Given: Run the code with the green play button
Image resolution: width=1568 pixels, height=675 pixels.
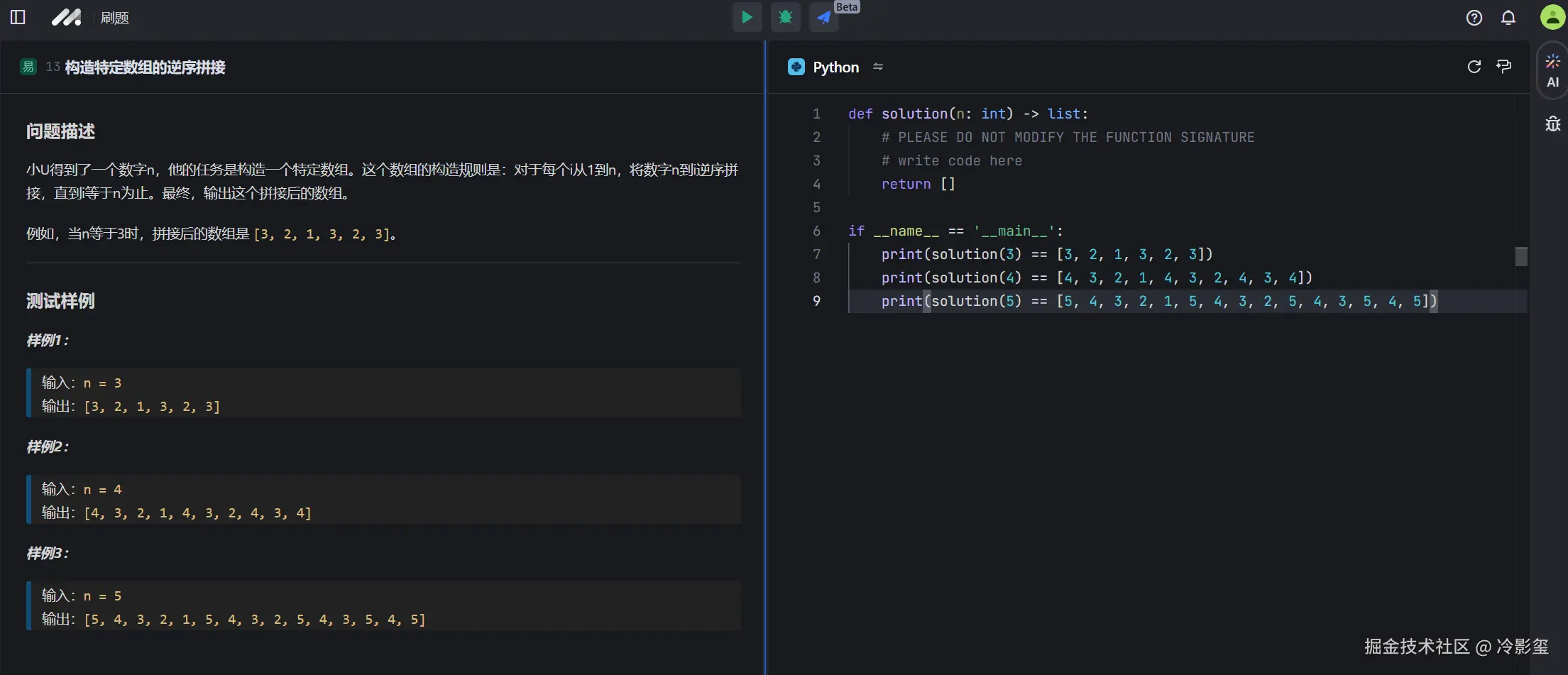Looking at the screenshot, I should [x=747, y=17].
